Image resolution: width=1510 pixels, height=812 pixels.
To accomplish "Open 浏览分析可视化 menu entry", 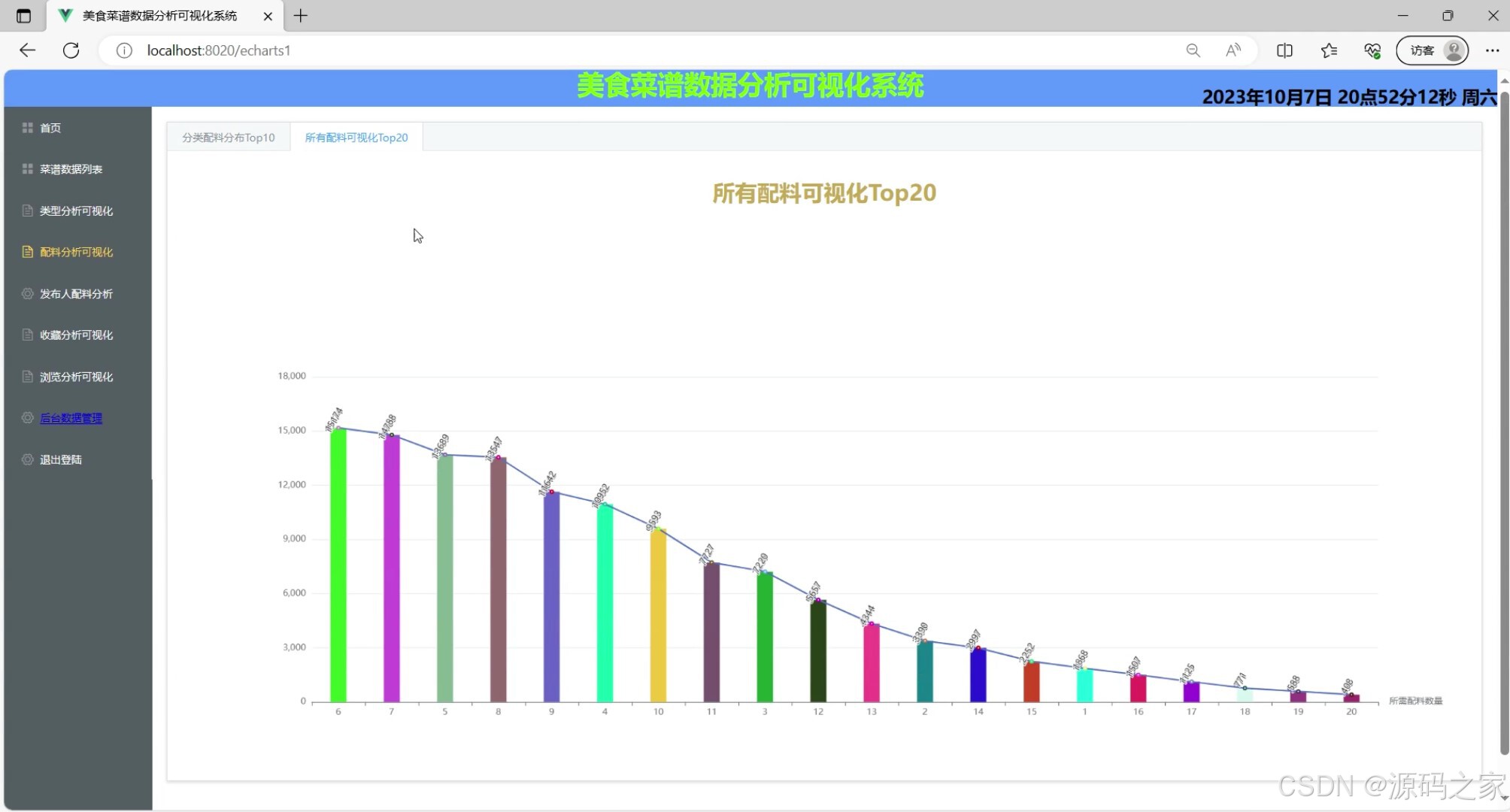I will (x=76, y=377).
